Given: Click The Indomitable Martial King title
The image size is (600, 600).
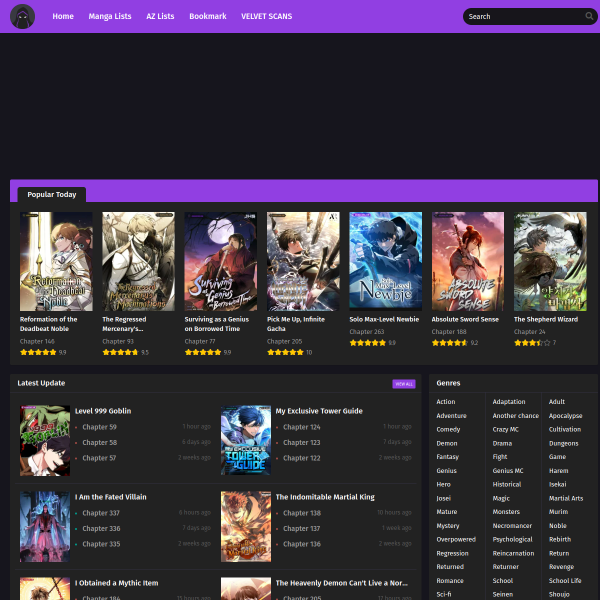Looking at the screenshot, I should (325, 497).
